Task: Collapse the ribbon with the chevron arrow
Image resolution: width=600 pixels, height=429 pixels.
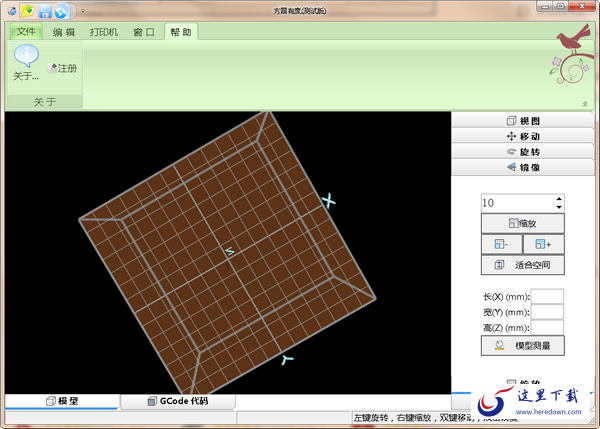Action: click(x=585, y=104)
